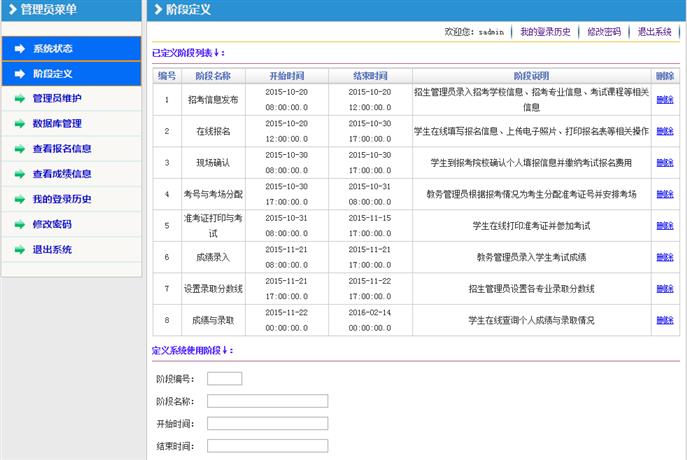
Task: Click end time 2015-11-15 cell
Action: 370,226
